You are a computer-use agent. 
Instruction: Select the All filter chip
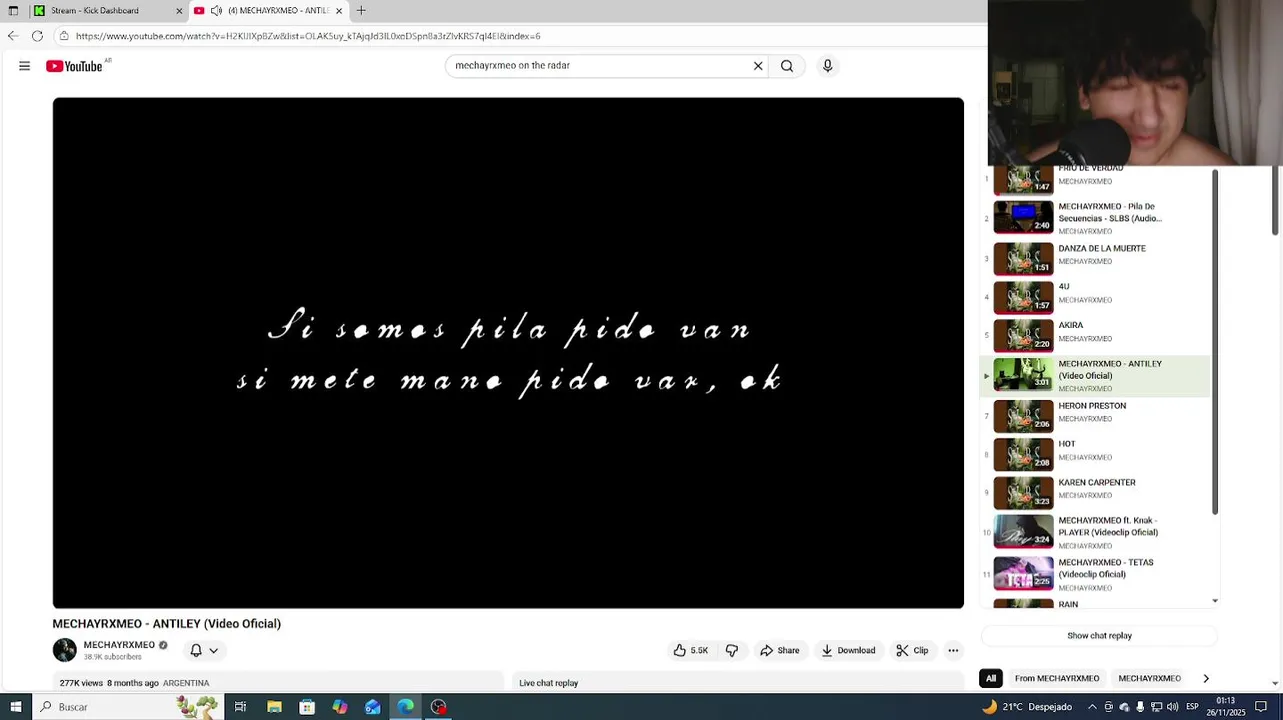991,678
